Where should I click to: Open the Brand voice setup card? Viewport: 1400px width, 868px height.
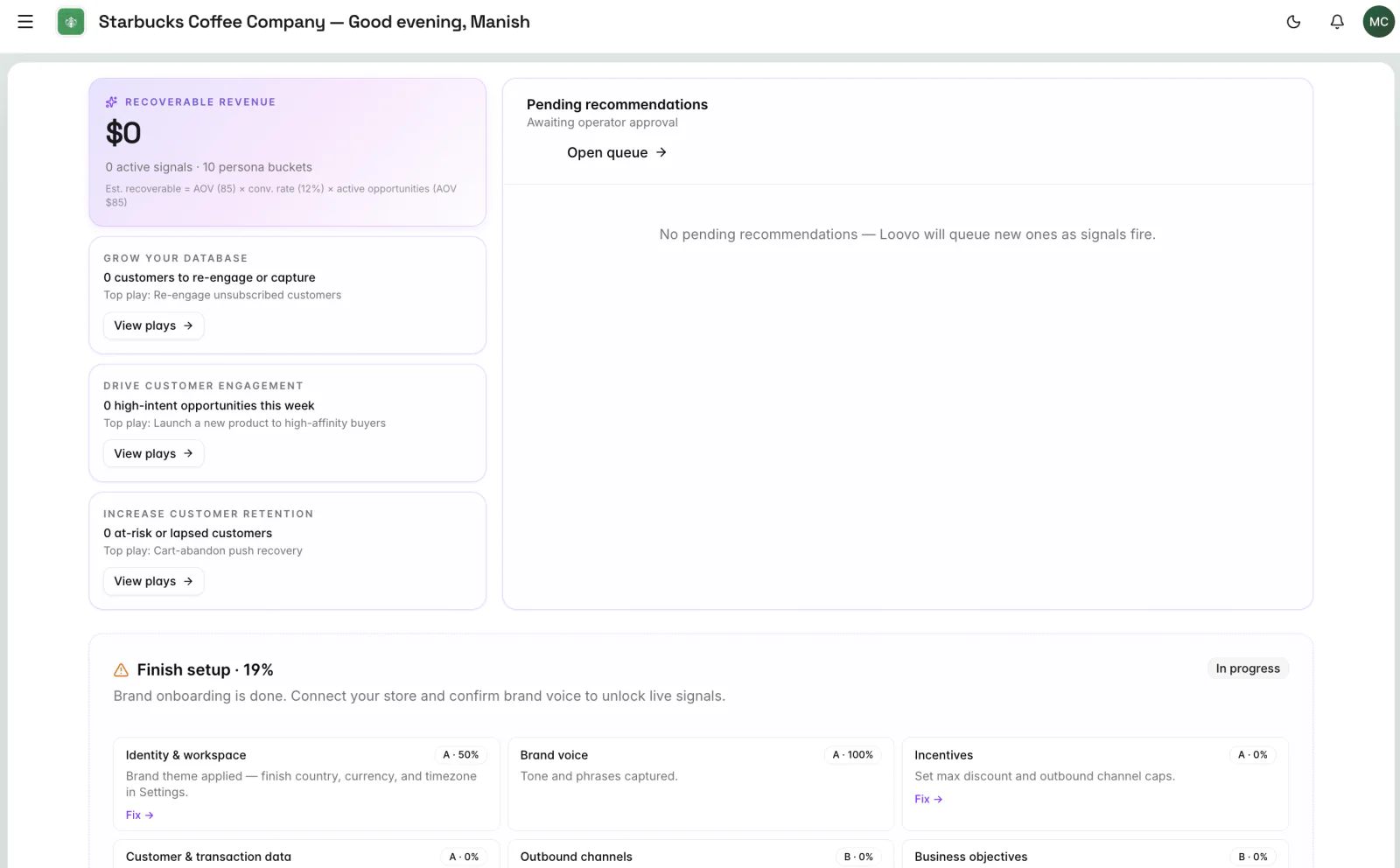(x=701, y=783)
